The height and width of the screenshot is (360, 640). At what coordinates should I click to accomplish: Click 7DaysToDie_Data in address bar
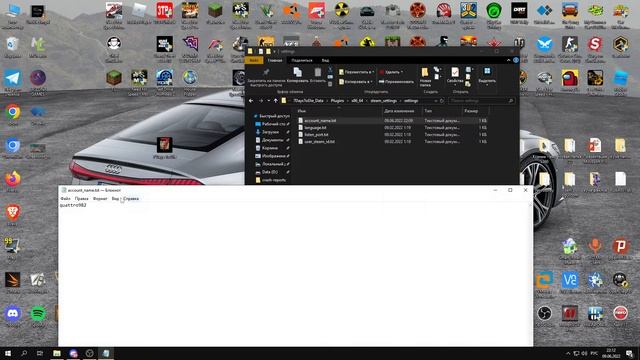pyautogui.click(x=308, y=101)
